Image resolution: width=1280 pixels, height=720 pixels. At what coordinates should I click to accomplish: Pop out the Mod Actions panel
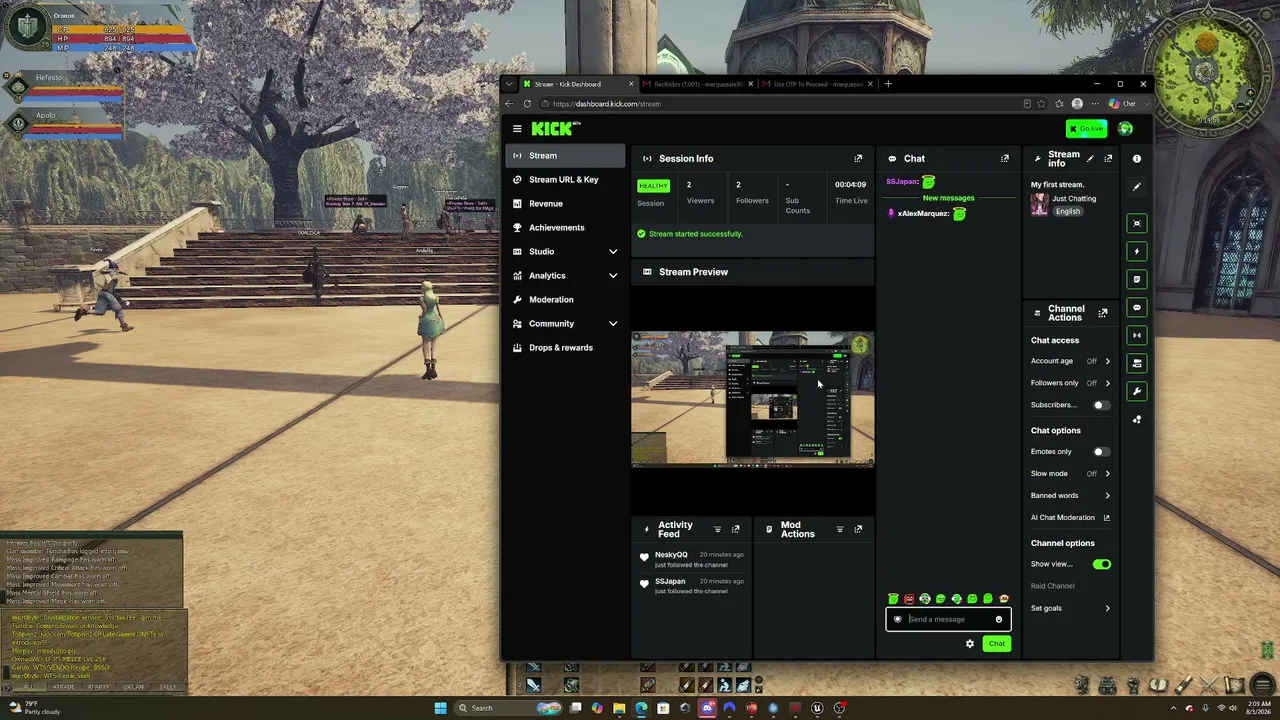(858, 529)
